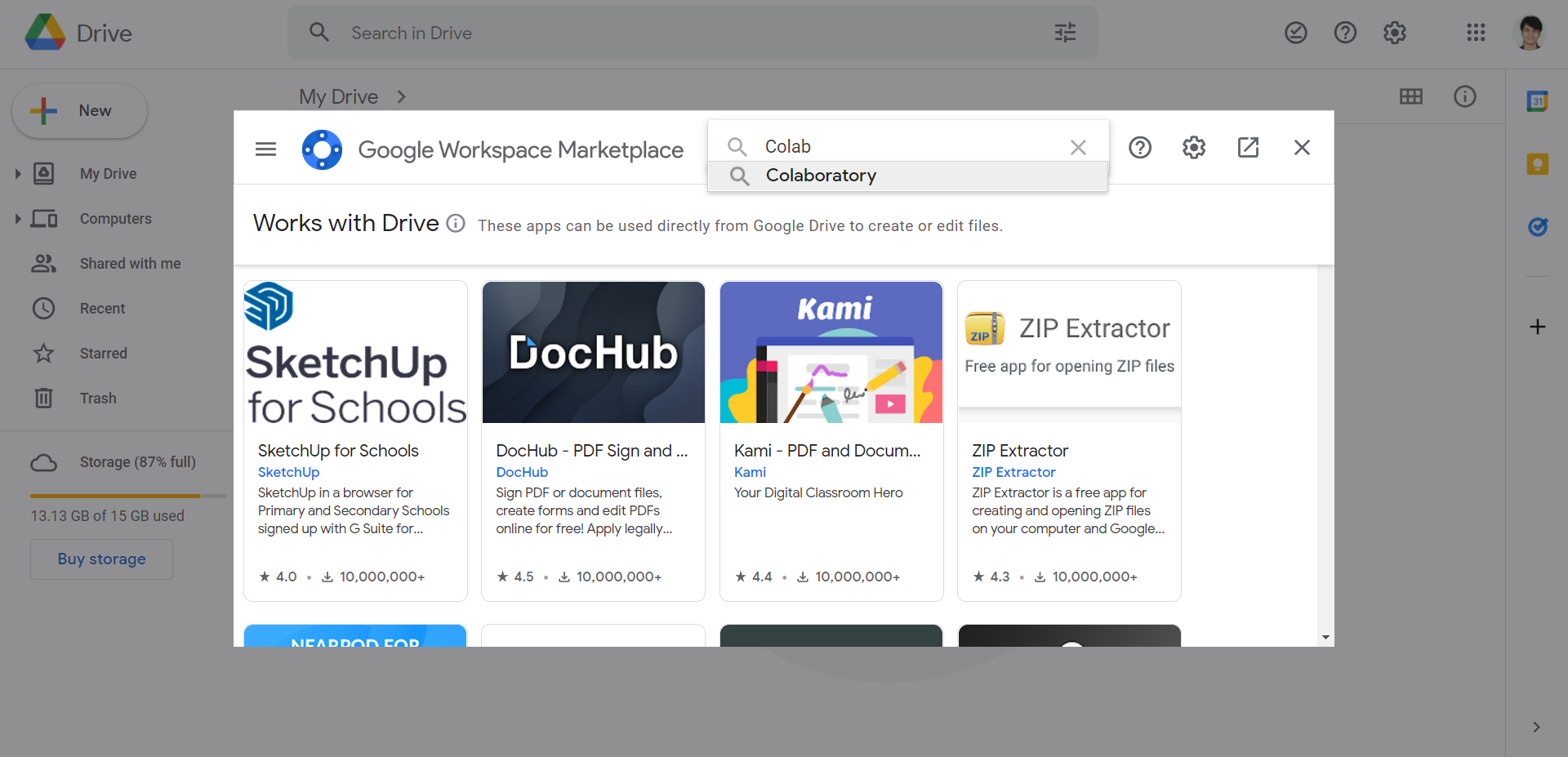This screenshot has width=1568, height=757.
Task: Collapse the right side panel
Action: [x=1539, y=727]
